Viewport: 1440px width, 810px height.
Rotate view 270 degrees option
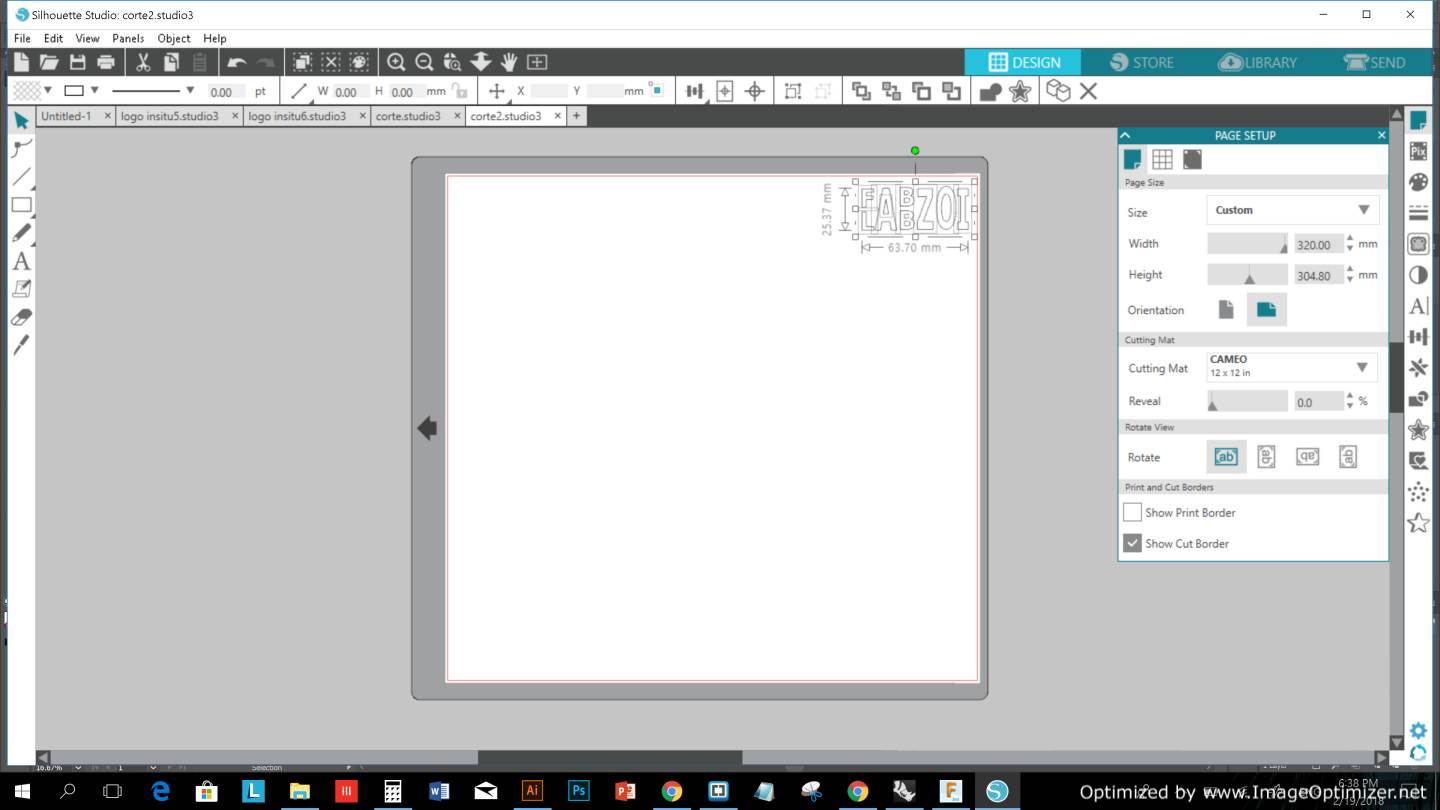1348,457
